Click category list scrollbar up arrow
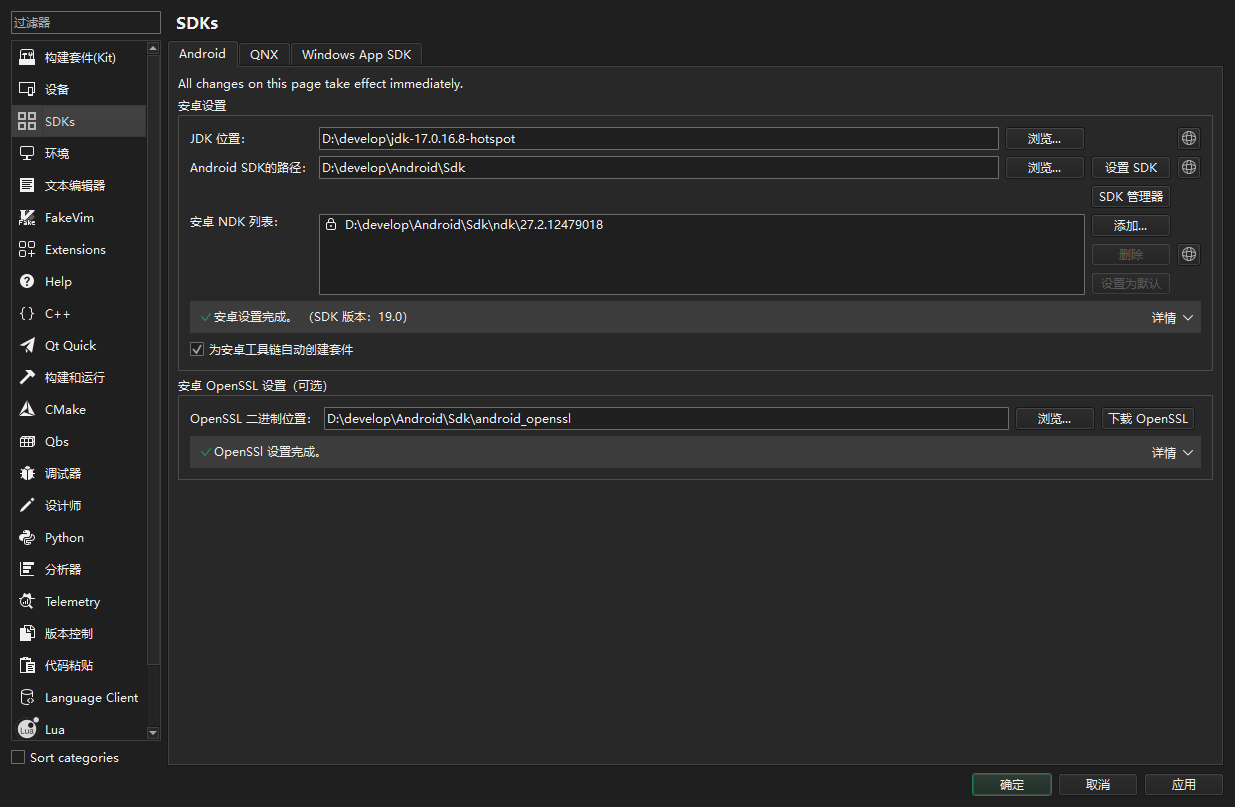The image size is (1235, 807). (x=153, y=47)
